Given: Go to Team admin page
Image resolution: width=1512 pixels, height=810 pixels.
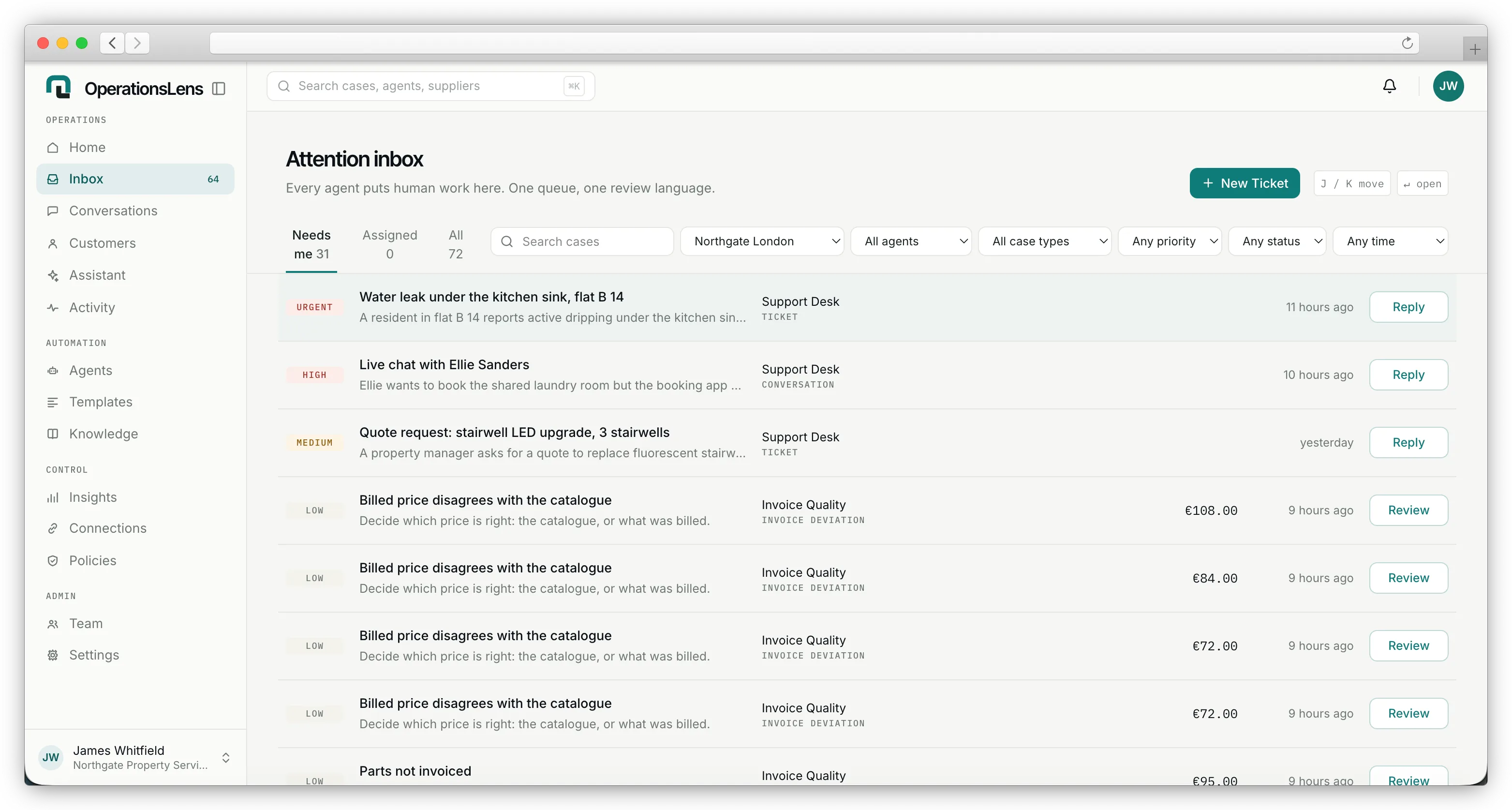Looking at the screenshot, I should click(135, 623).
